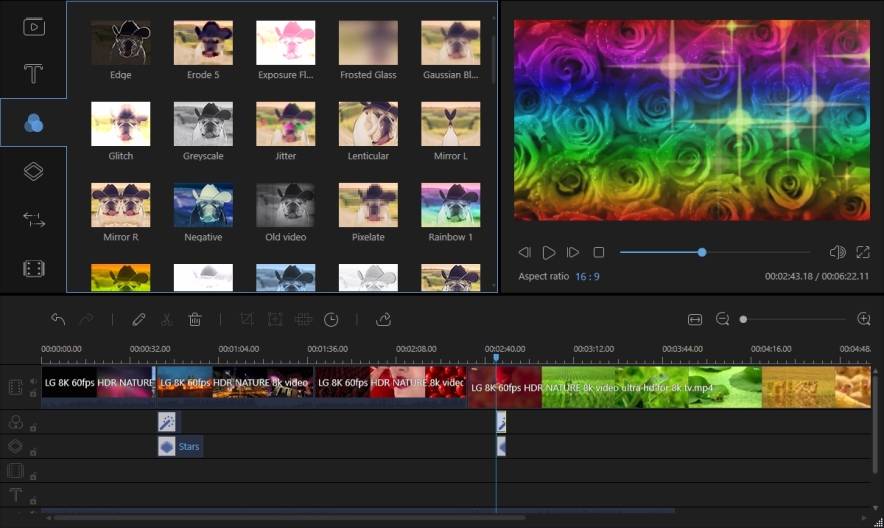
Task: Open the Overlays panel icon
Action: 34,171
